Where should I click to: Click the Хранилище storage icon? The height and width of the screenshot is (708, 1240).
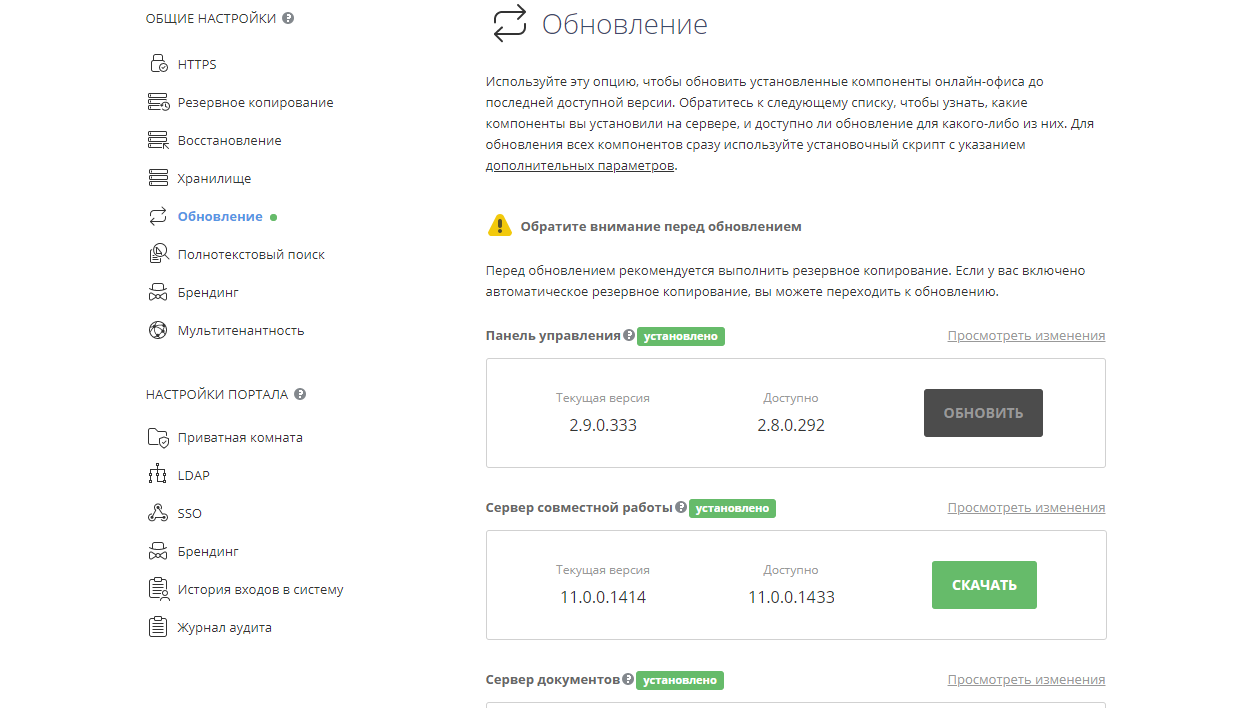pos(158,178)
